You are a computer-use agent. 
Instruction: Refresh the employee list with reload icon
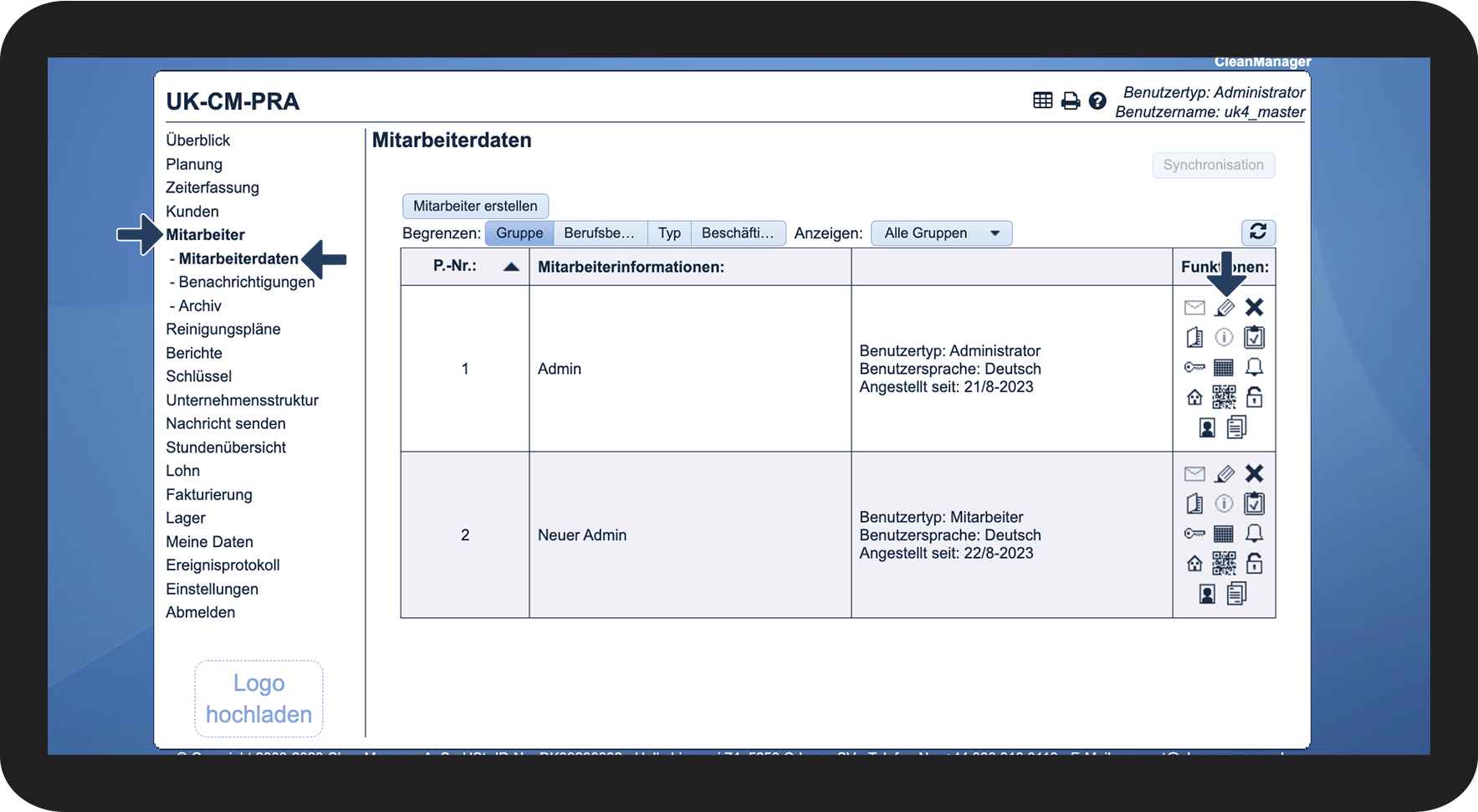(x=1258, y=232)
